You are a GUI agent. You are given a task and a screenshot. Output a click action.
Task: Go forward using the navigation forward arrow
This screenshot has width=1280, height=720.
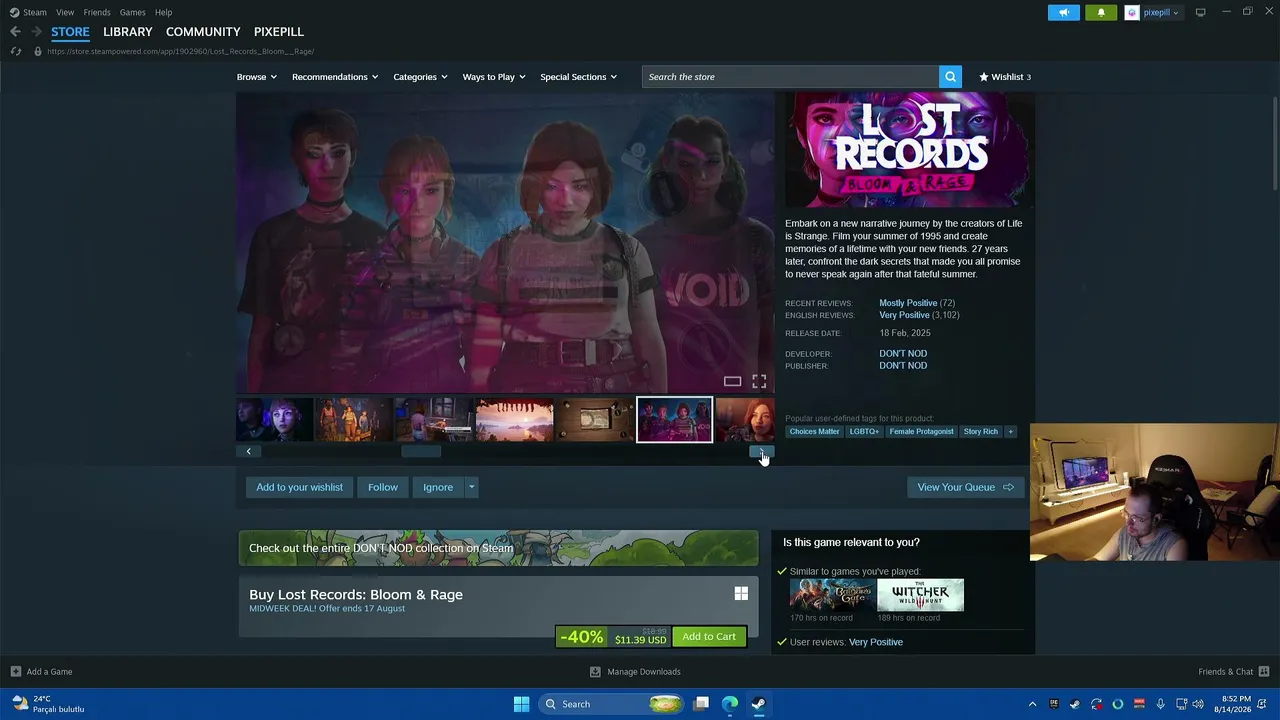click(x=37, y=32)
